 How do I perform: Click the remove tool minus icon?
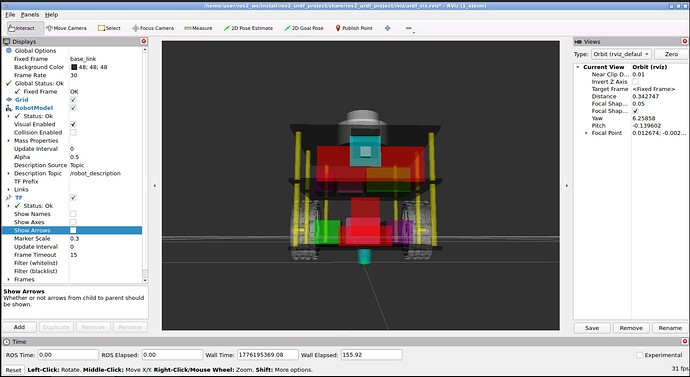pyautogui.click(x=408, y=28)
